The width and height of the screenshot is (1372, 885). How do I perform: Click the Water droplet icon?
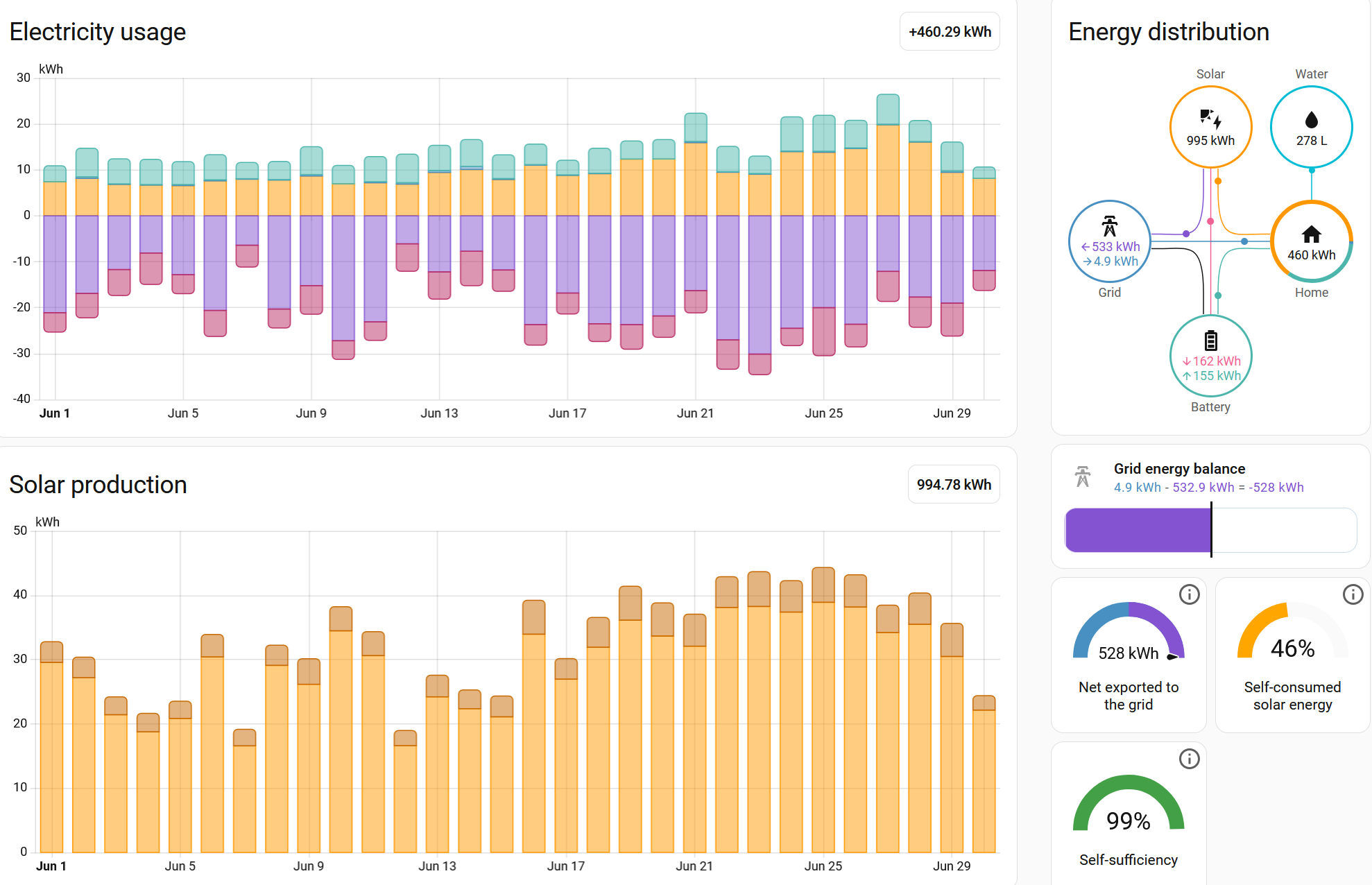[1311, 120]
